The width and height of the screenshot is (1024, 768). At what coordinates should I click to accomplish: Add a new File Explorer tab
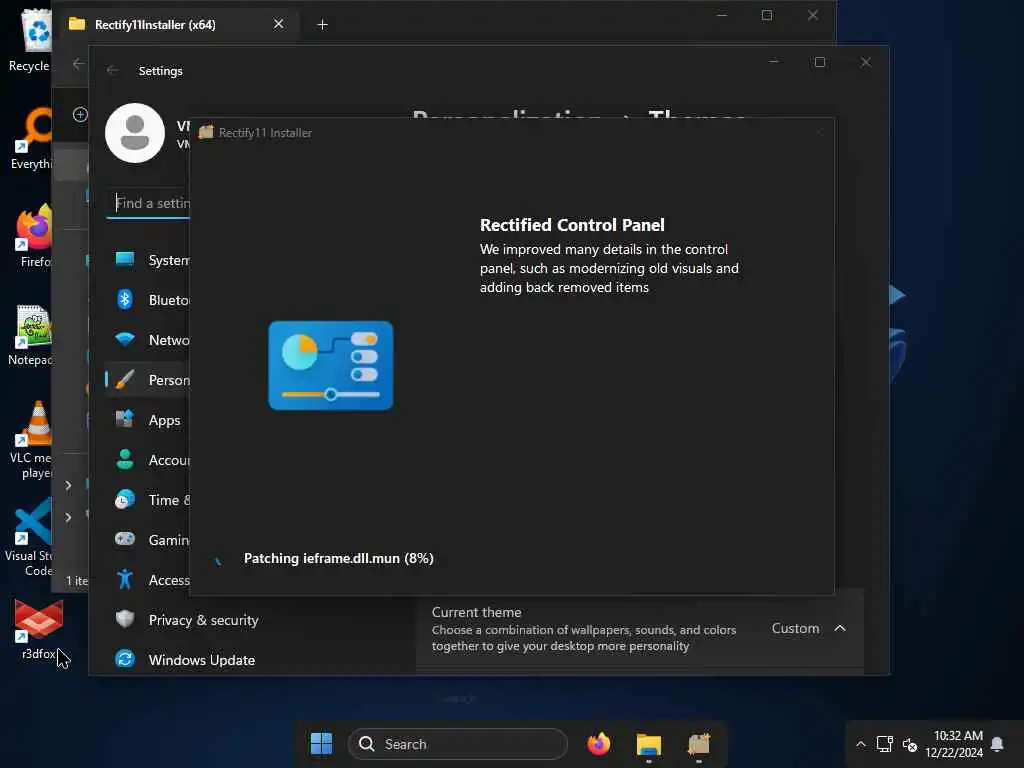[x=322, y=25]
